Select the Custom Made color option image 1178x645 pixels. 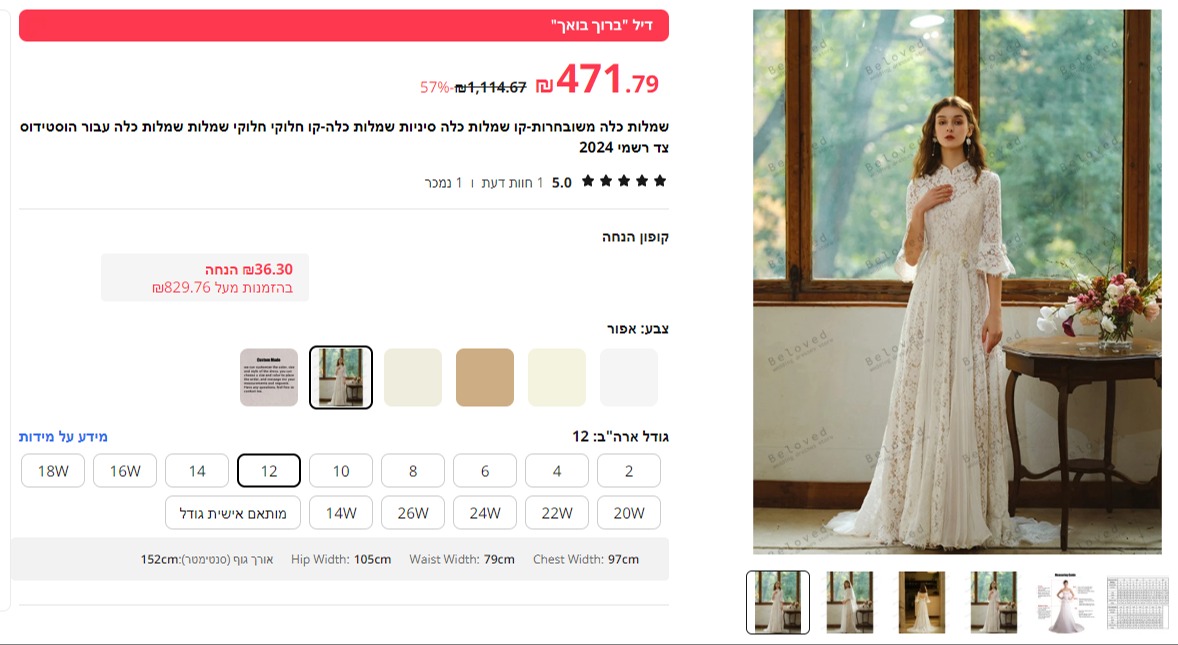269,377
